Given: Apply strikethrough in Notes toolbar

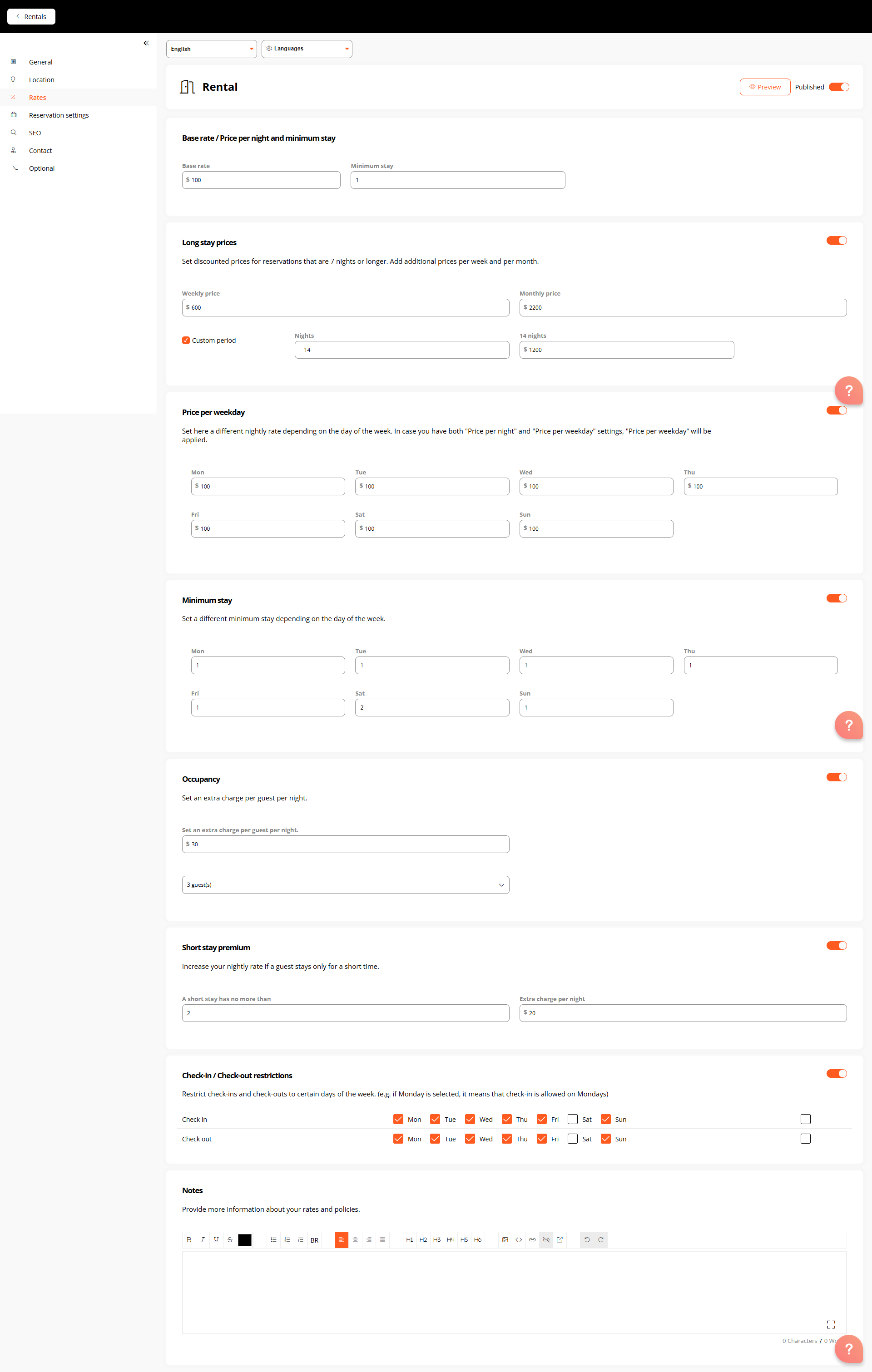Looking at the screenshot, I should [230, 1240].
